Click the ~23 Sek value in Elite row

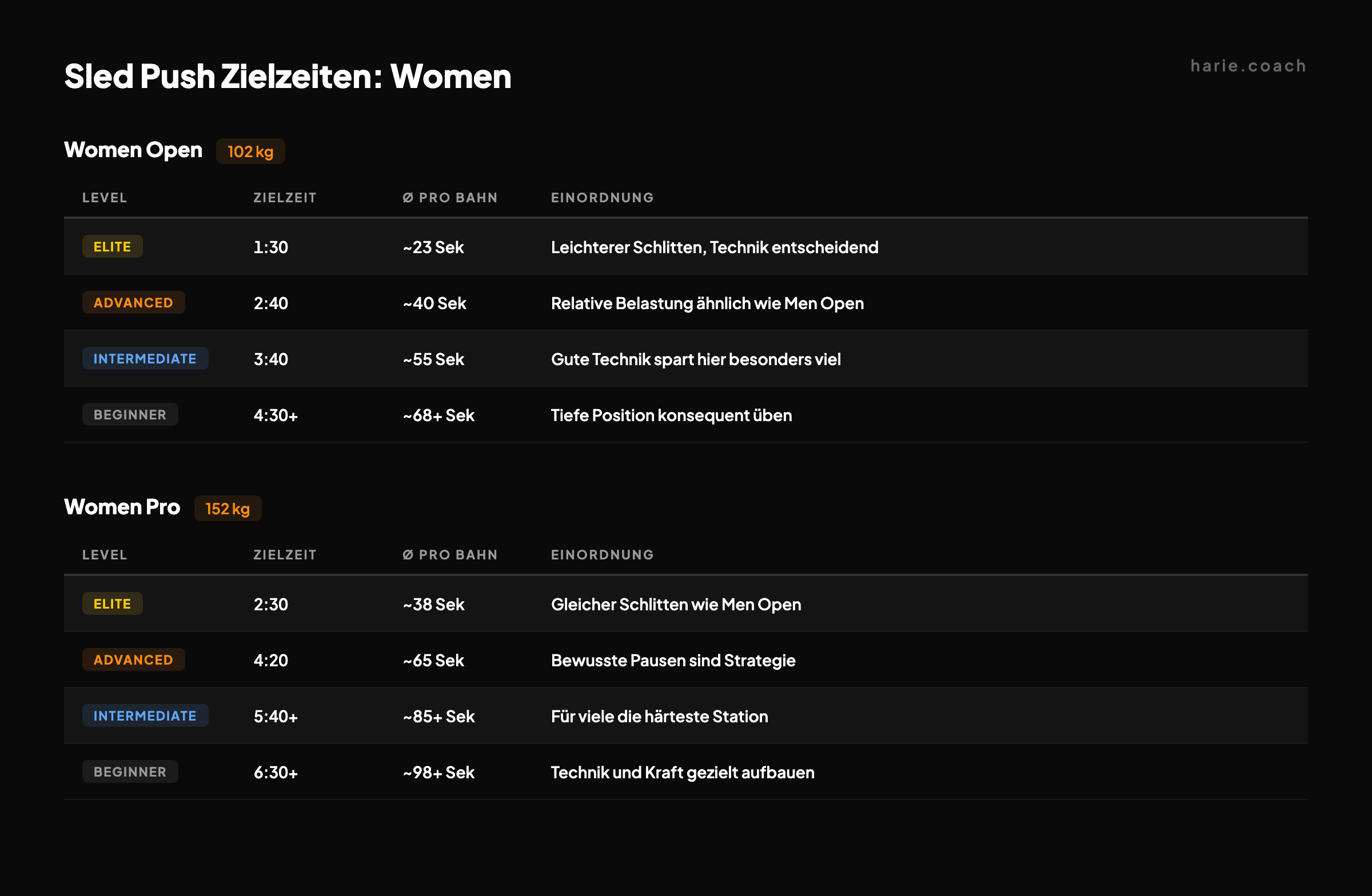click(x=433, y=247)
